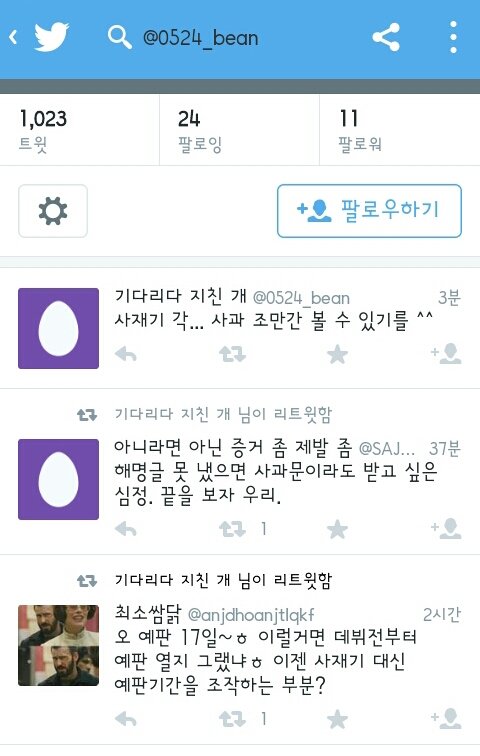Follow author of the 3분 tweet
The height and width of the screenshot is (756, 480).
click(x=446, y=354)
